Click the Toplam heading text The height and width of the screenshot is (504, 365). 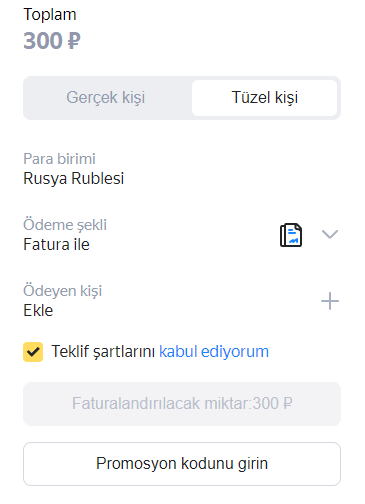click(x=50, y=15)
